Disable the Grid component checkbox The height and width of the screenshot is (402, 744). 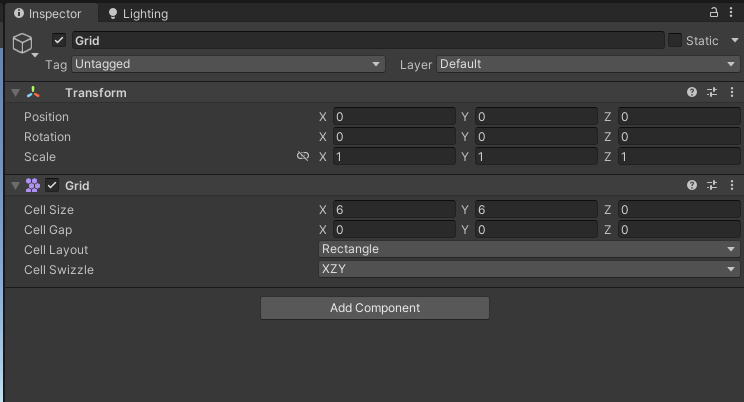pos(52,186)
